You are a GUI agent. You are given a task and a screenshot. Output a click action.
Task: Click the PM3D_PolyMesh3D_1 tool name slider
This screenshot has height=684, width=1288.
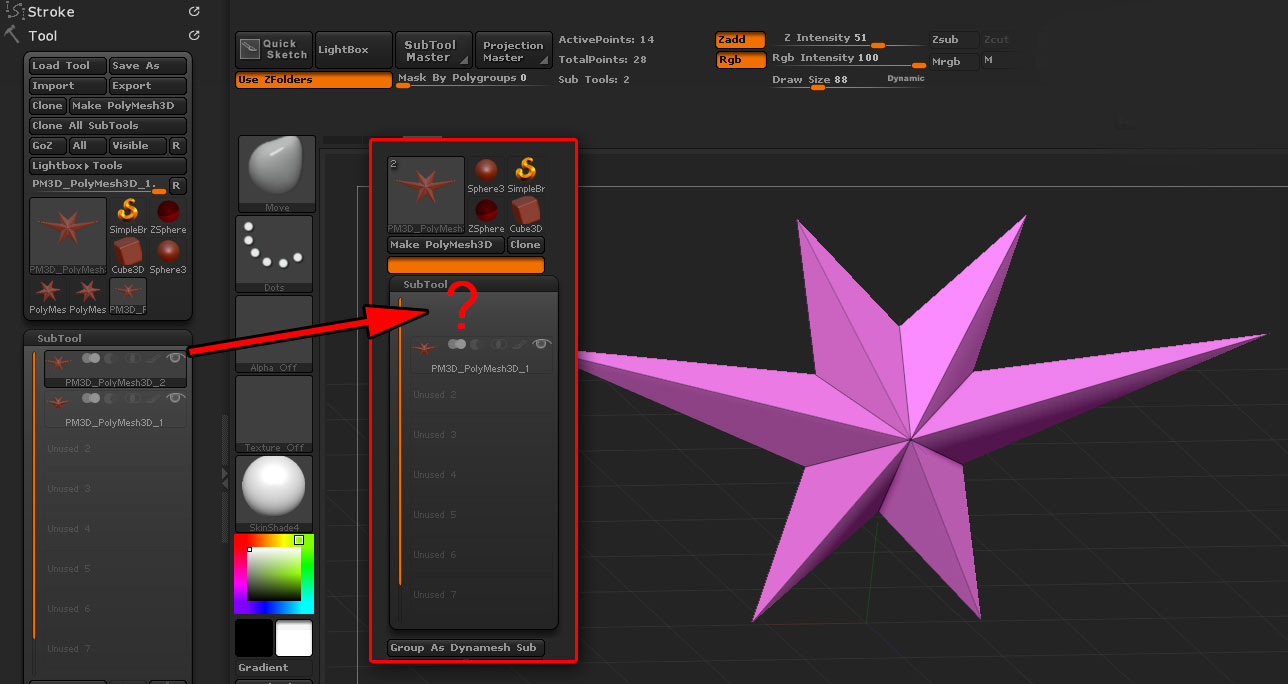point(98,186)
